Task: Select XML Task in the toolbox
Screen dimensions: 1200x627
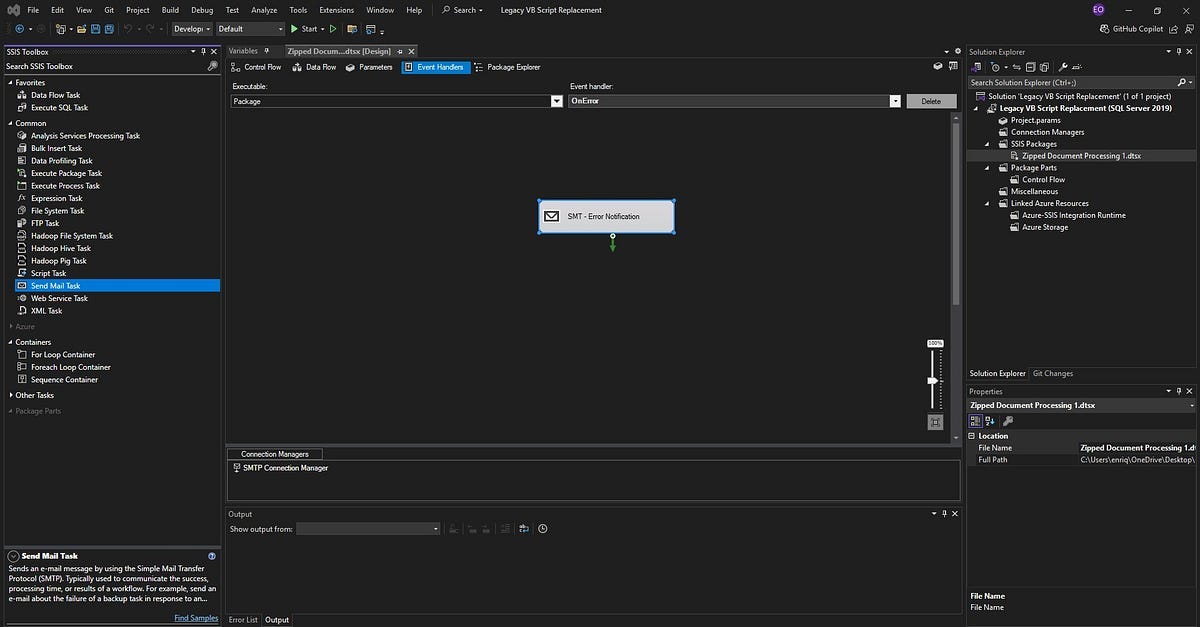Action: [x=46, y=311]
